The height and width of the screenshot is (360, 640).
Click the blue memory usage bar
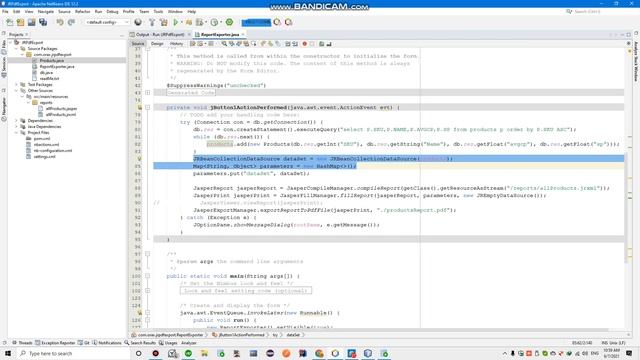point(256,22)
